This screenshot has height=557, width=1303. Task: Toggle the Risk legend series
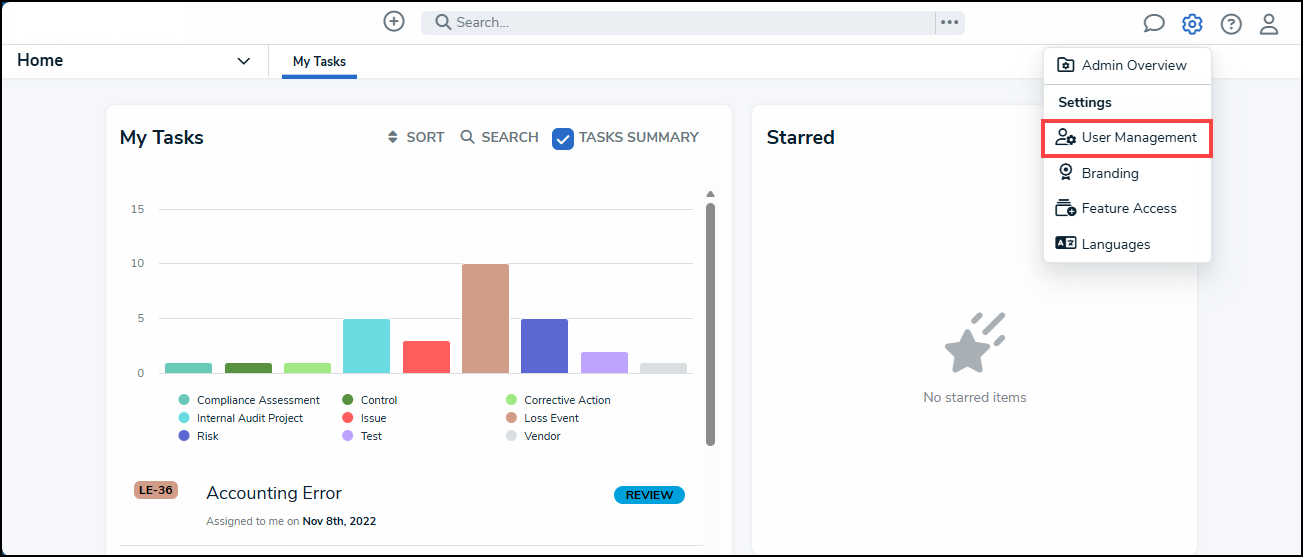point(198,436)
